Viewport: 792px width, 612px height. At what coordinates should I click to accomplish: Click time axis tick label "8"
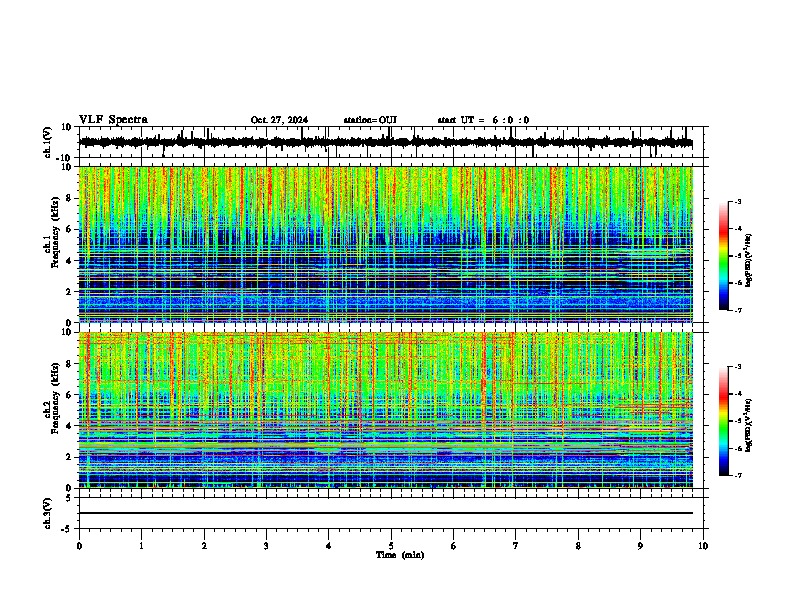coord(578,546)
